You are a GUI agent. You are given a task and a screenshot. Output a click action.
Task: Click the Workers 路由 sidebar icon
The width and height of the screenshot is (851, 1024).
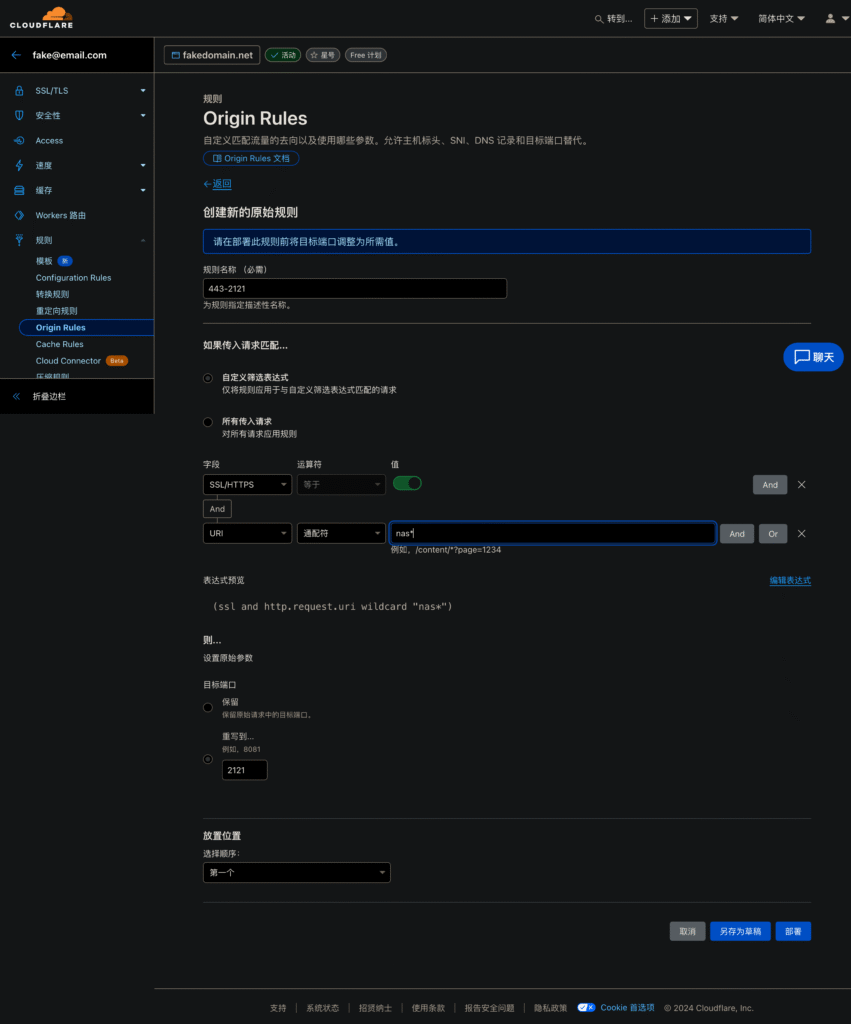18,216
